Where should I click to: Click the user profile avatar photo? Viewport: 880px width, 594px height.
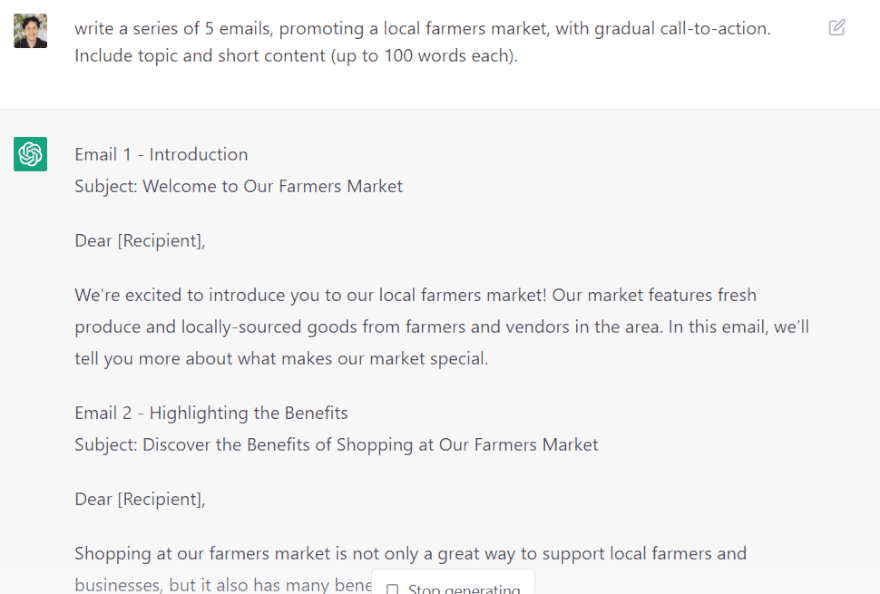pyautogui.click(x=30, y=31)
